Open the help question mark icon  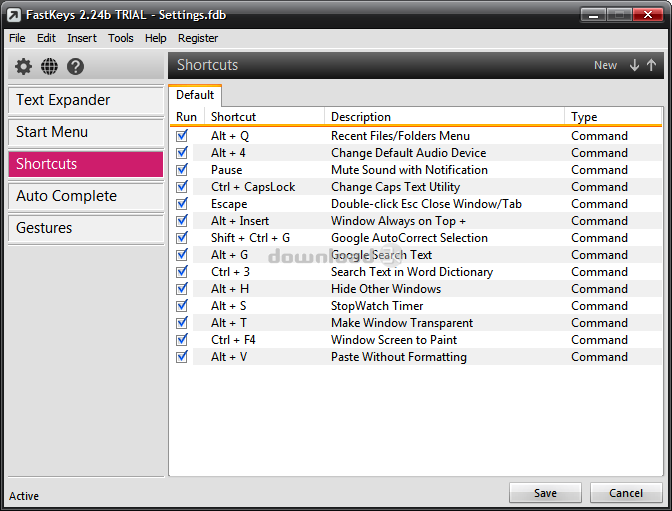(75, 66)
